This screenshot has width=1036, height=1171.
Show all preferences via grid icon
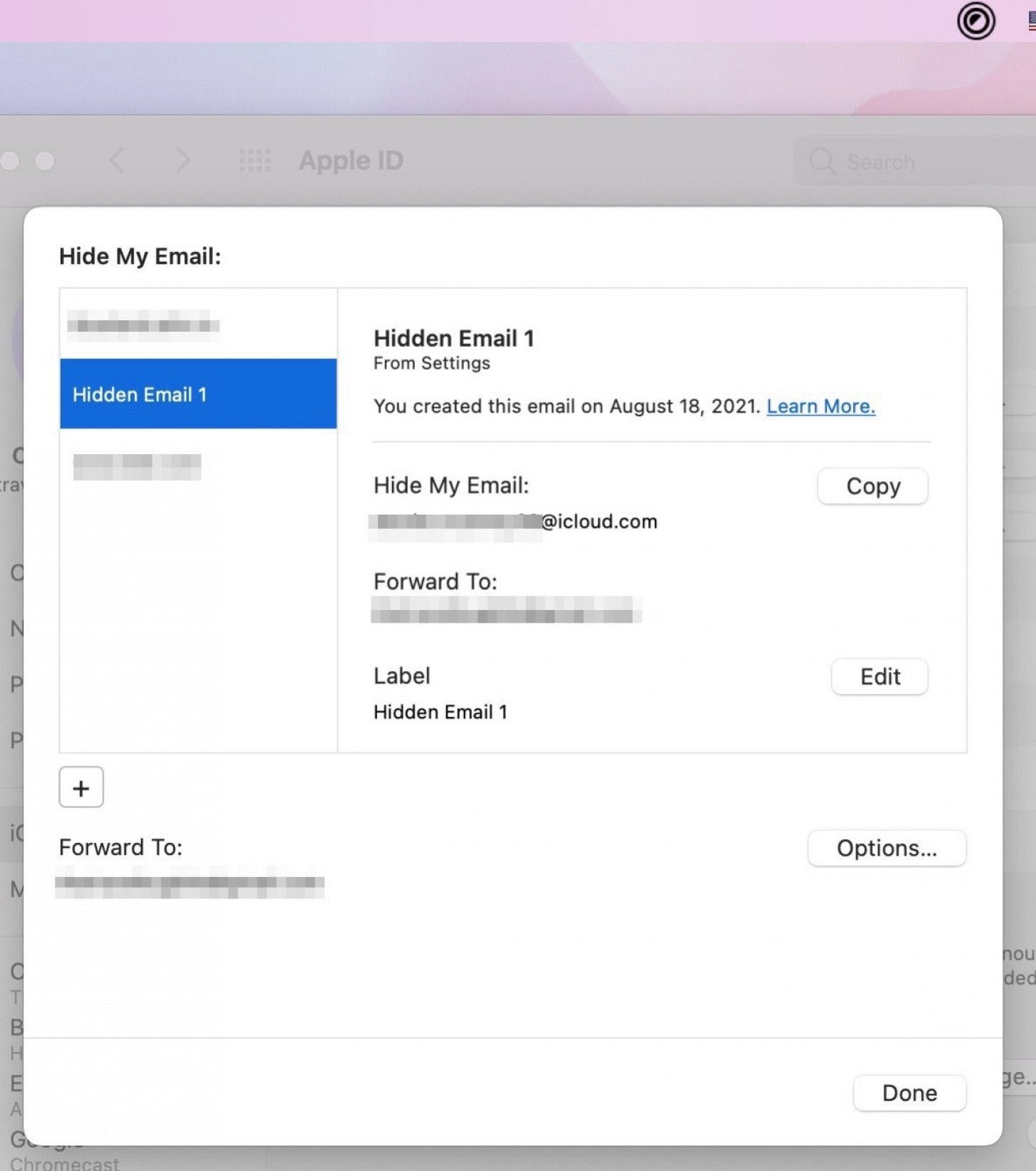255,161
